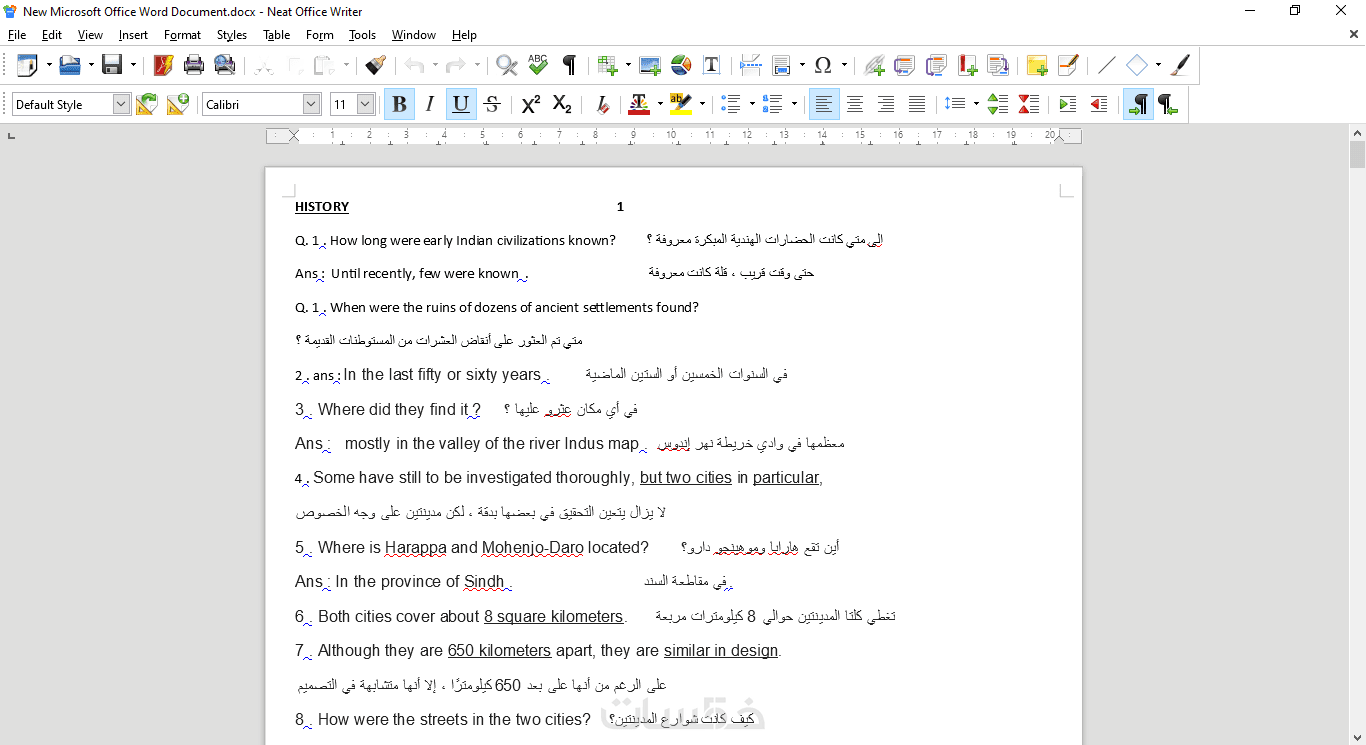Save the document with the floppy icon
1366x745 pixels.
[112, 66]
